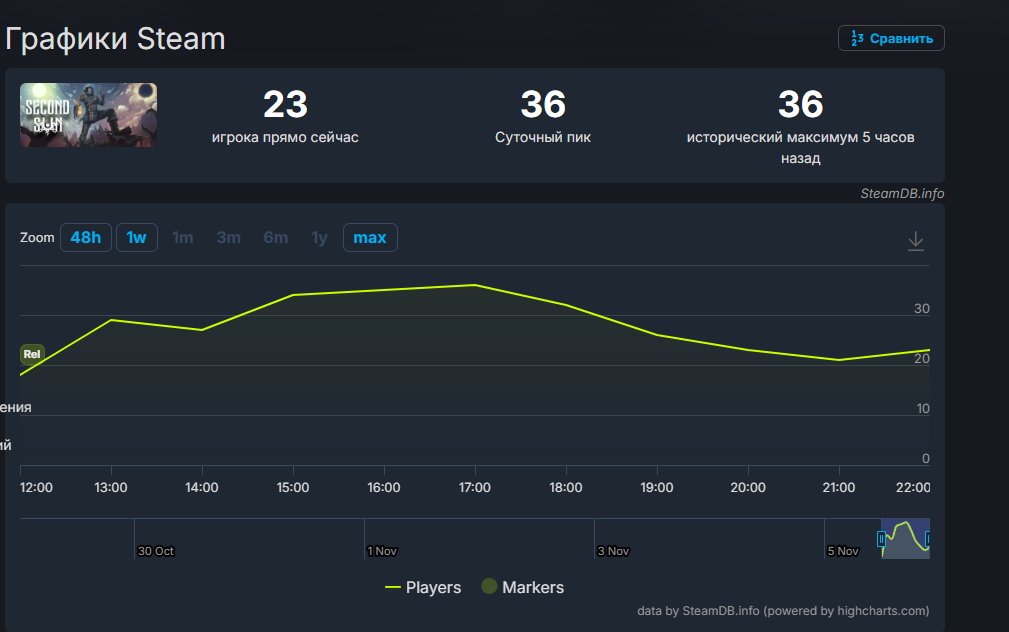Screen dimensions: 1009x632
Task: Click the исторический максимум label
Action: click(801, 147)
